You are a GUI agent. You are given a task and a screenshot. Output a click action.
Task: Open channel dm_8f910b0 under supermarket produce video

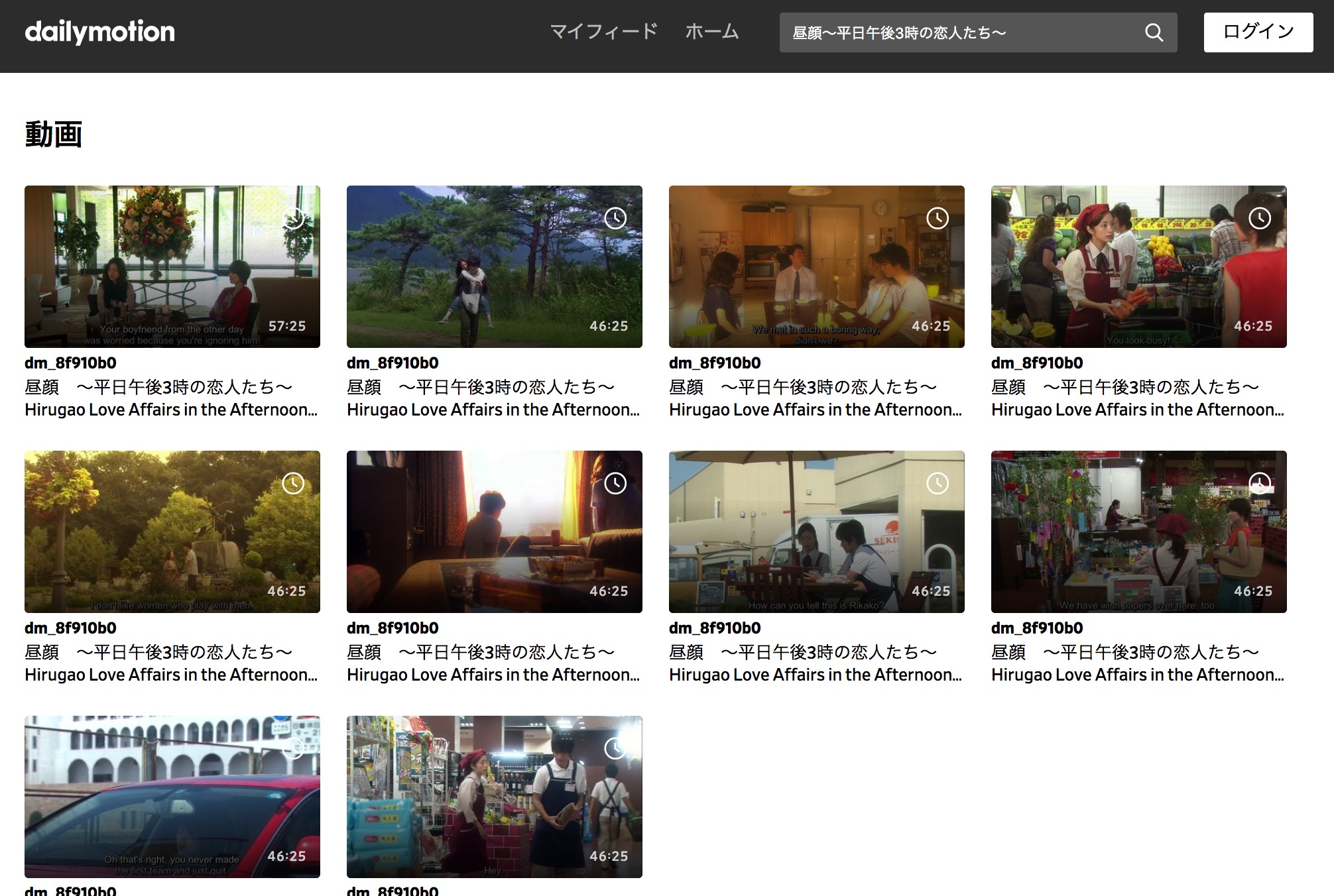1037,363
